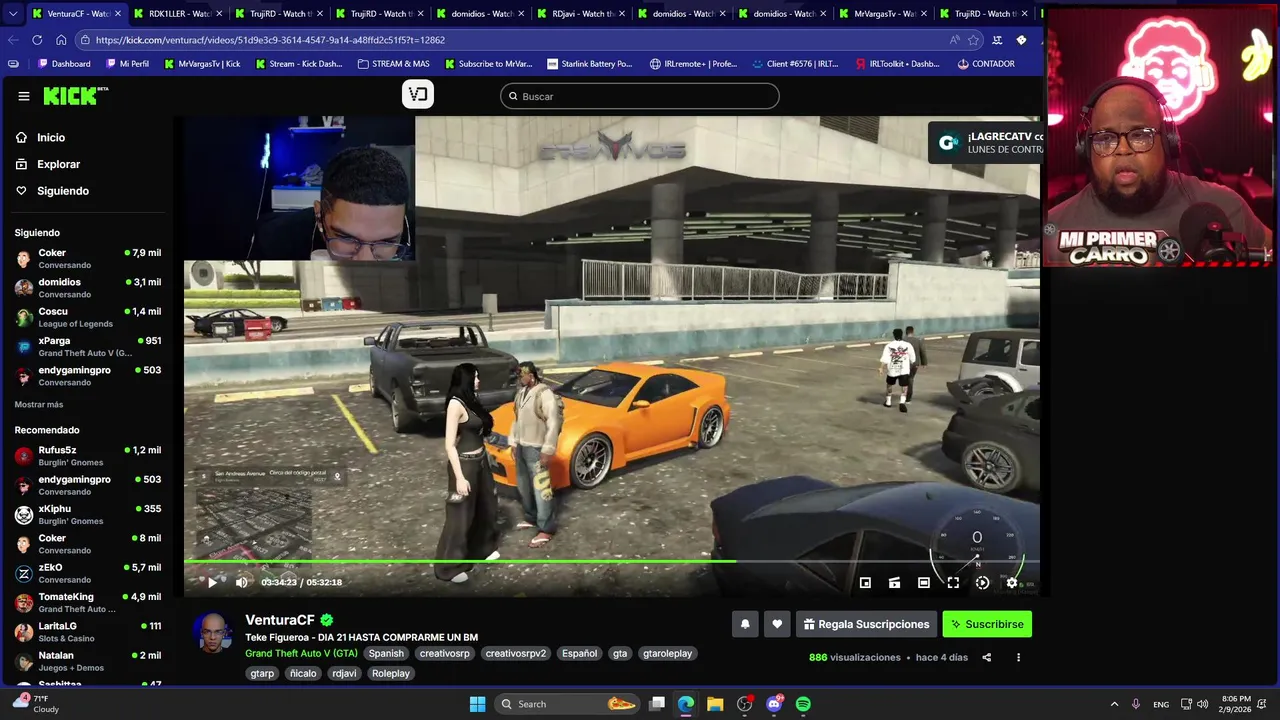The image size is (1280, 720).
Task: Toggle fullscreen on the video player
Action: pos(953,583)
